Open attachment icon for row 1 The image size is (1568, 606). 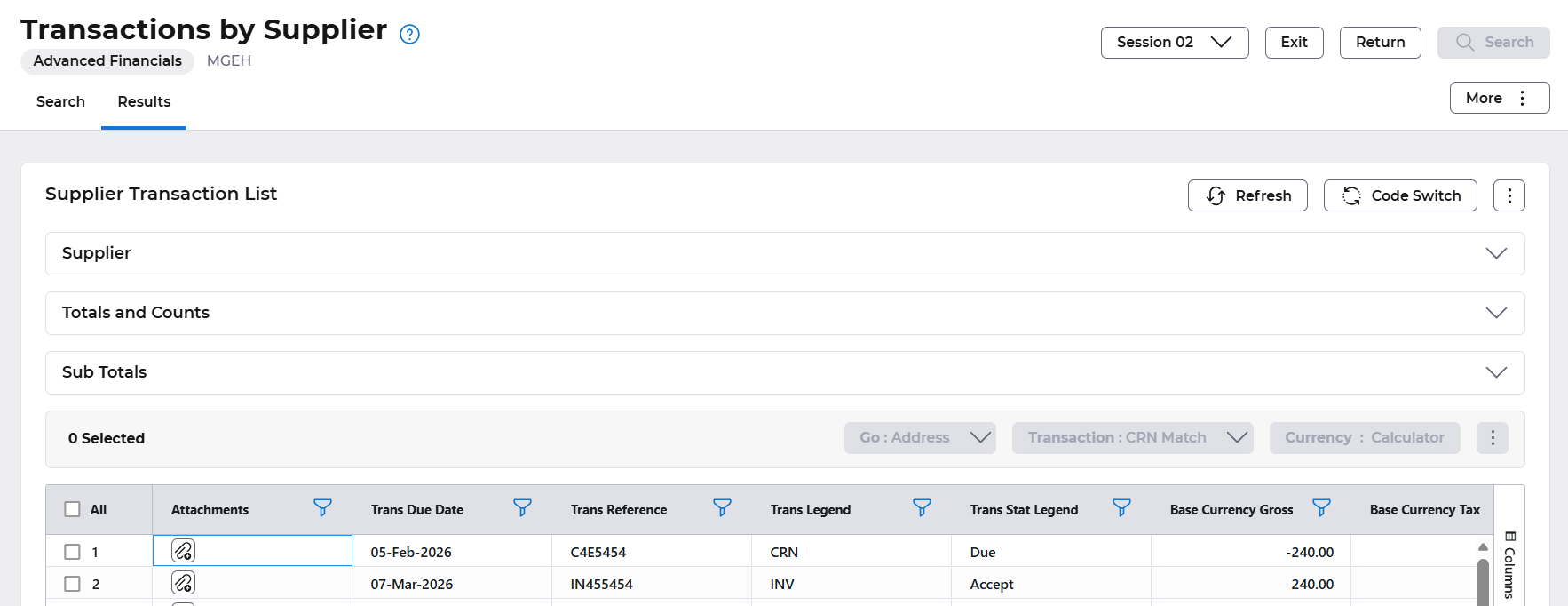[183, 551]
